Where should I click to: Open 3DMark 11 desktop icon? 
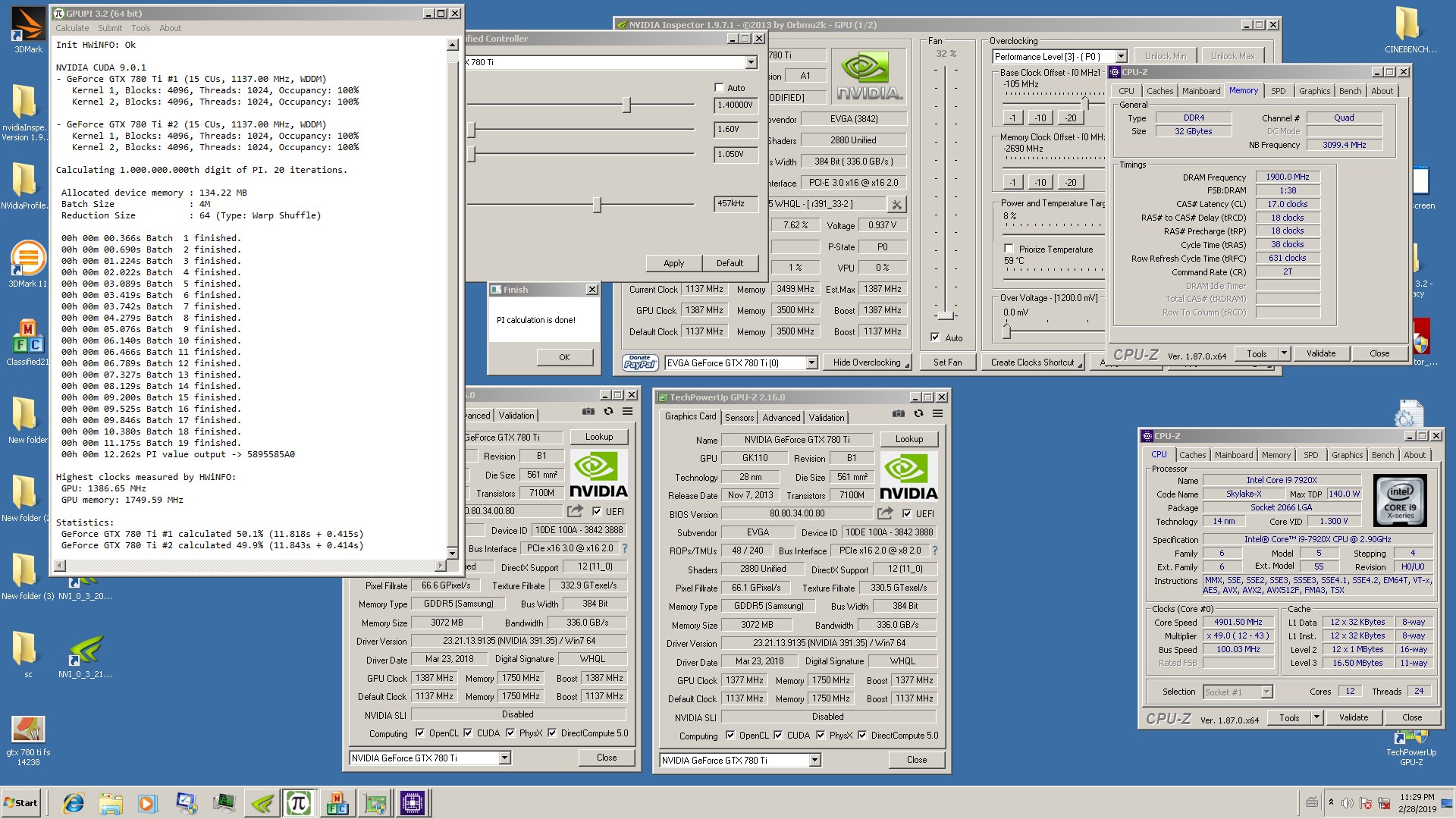[x=28, y=263]
